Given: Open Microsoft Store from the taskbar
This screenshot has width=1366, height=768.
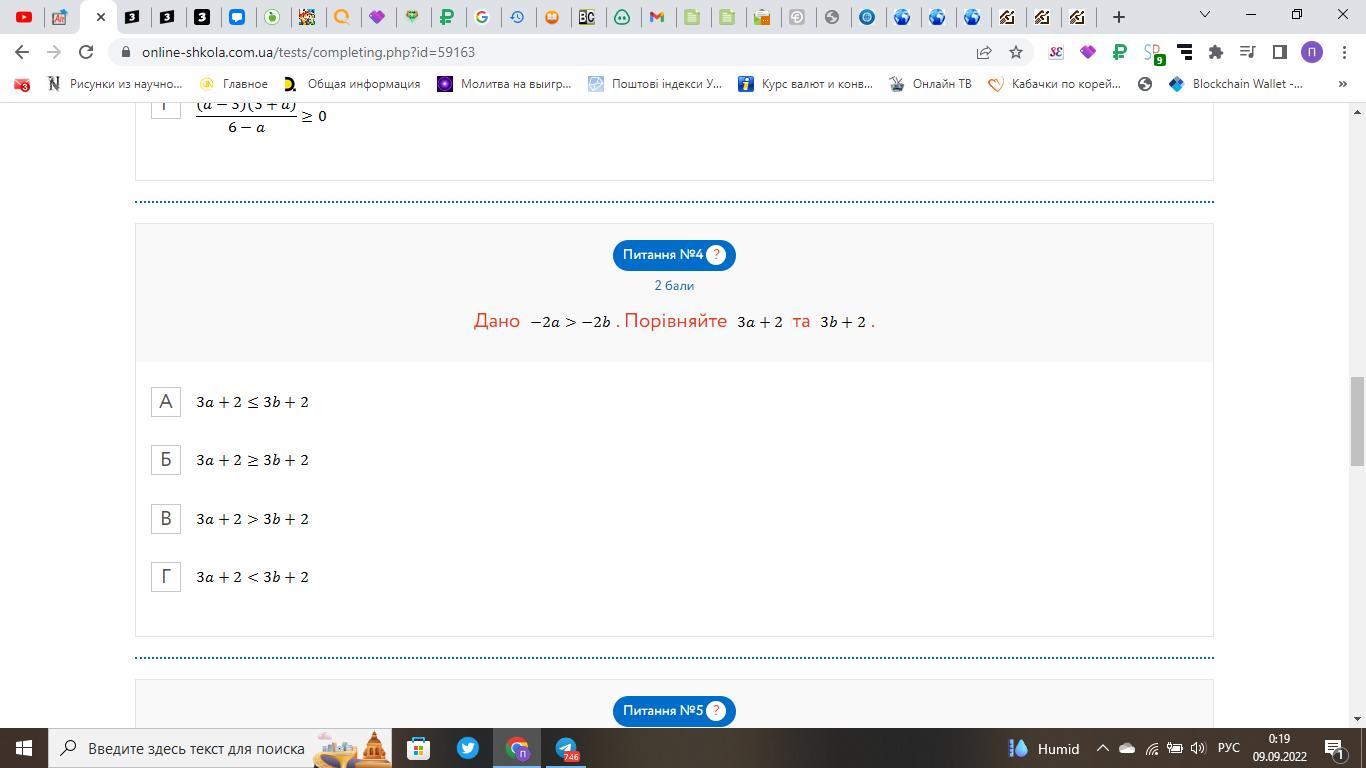Looking at the screenshot, I should click(x=418, y=748).
